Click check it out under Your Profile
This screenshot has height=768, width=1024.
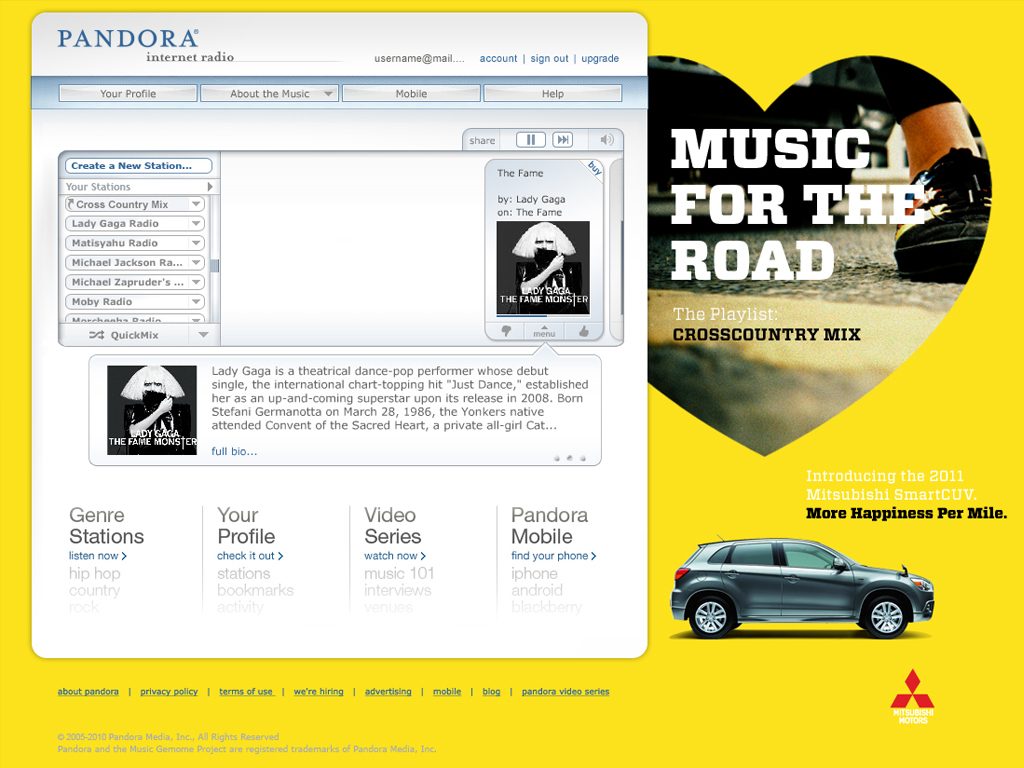tap(250, 556)
